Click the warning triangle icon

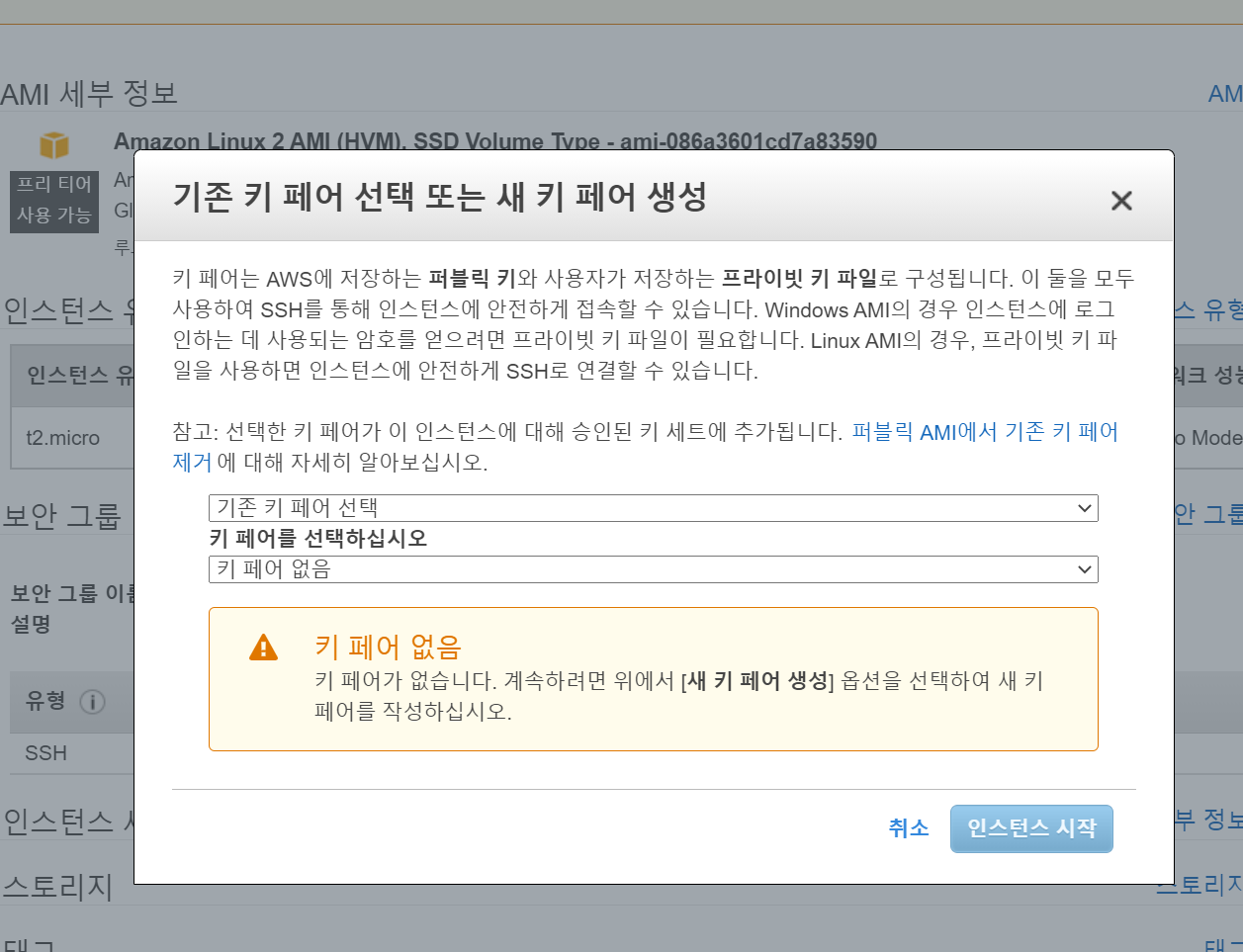263,648
